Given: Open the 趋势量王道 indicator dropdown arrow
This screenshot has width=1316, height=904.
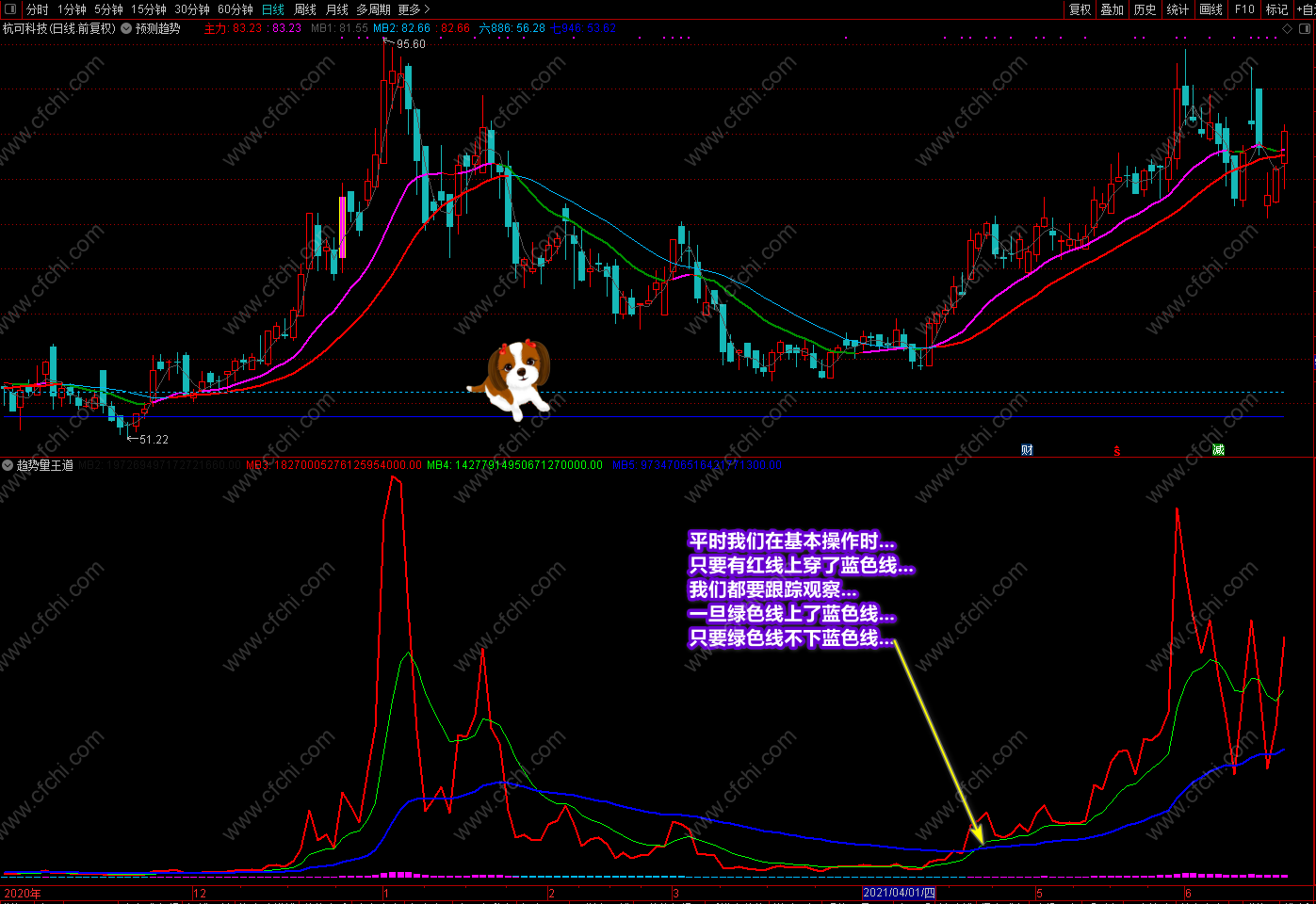Looking at the screenshot, I should [8, 465].
